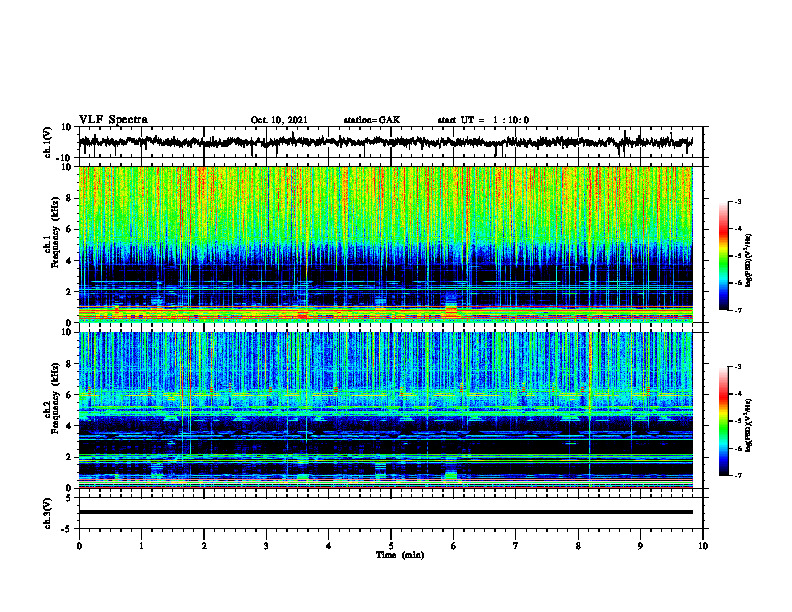Click the ch.2 spectrogram "6" kHz tick label
The width and height of the screenshot is (792, 612).
point(69,395)
